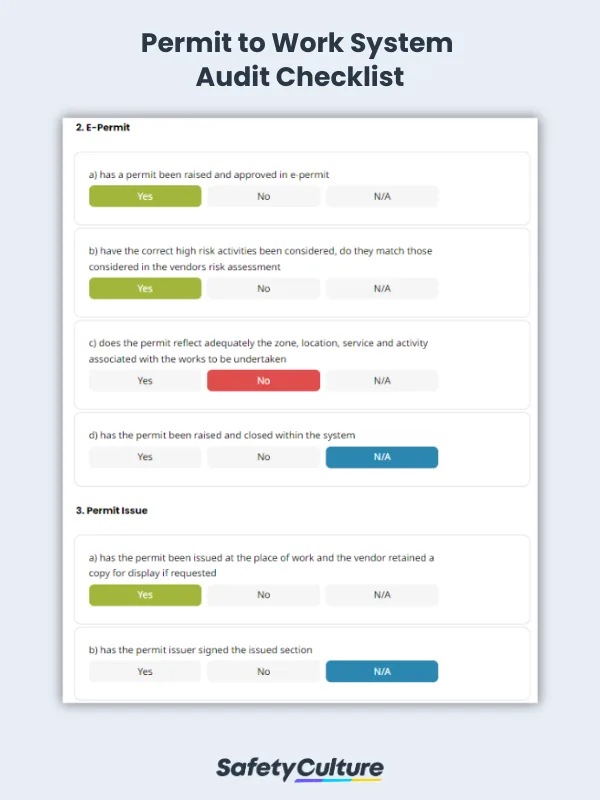The width and height of the screenshot is (600, 800).
Task: Select "No" for permit raised in e-permit
Action: click(263, 196)
